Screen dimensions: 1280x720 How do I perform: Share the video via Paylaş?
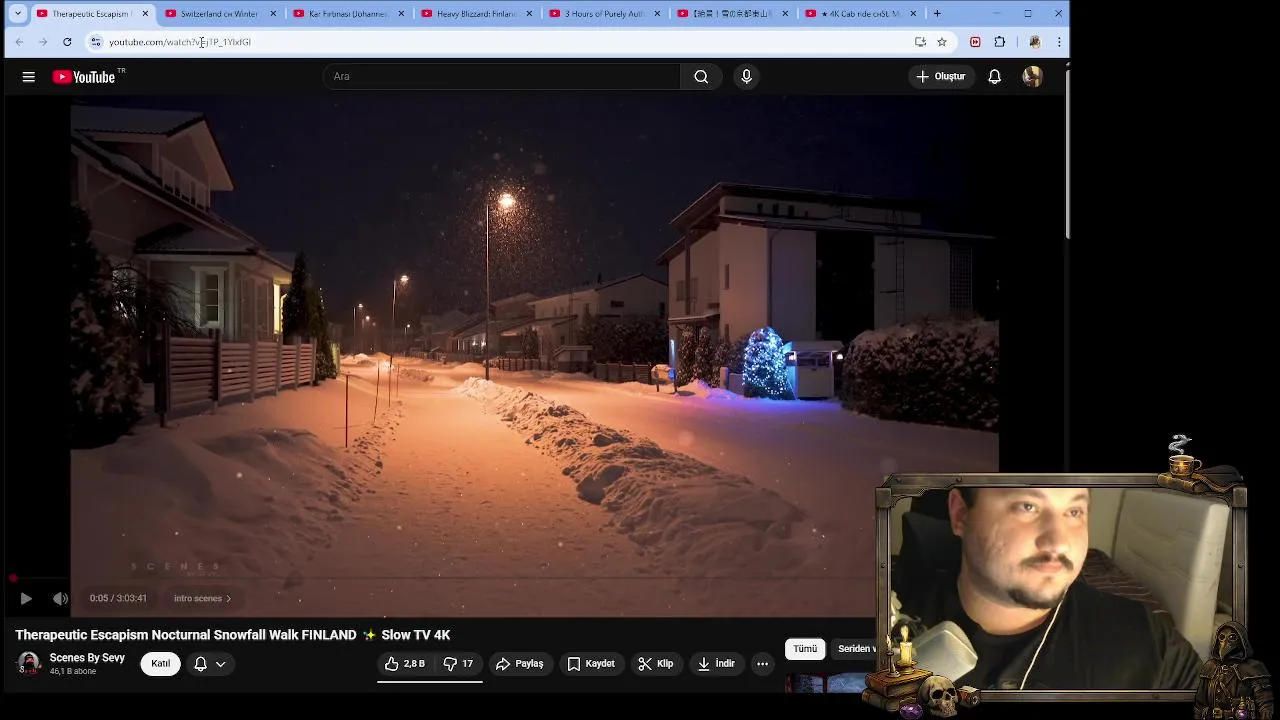tap(520, 664)
